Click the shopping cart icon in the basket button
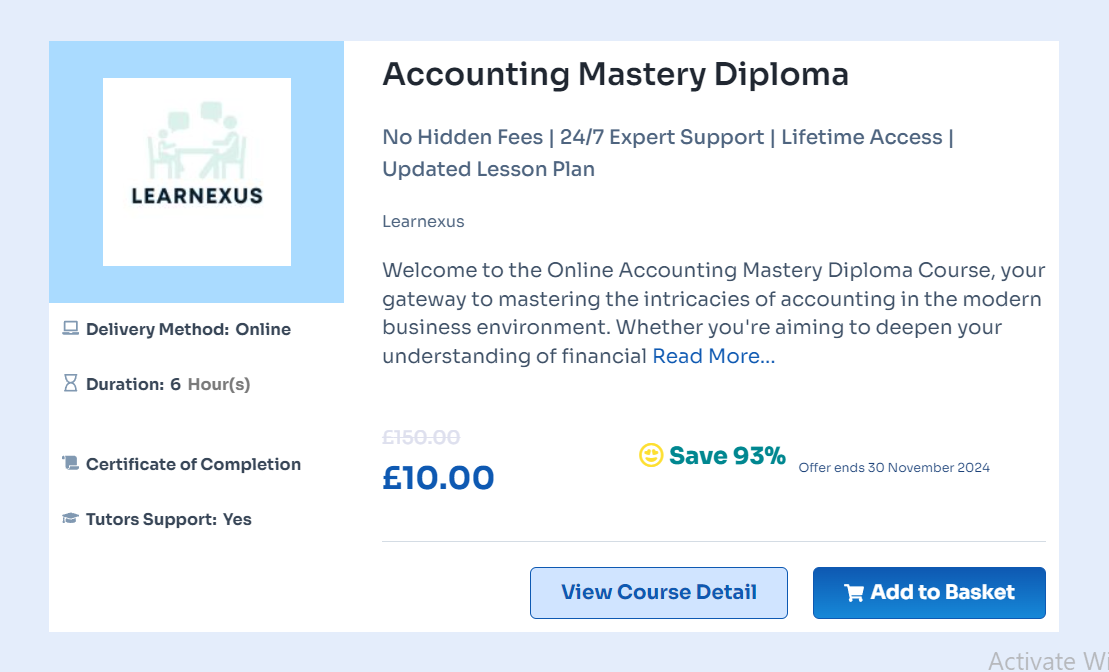This screenshot has width=1109, height=672. 854,593
